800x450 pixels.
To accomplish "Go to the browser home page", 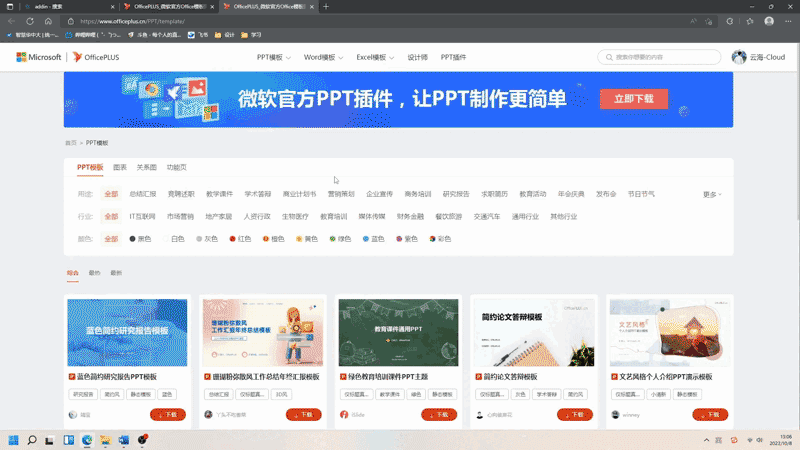I will [x=48, y=21].
